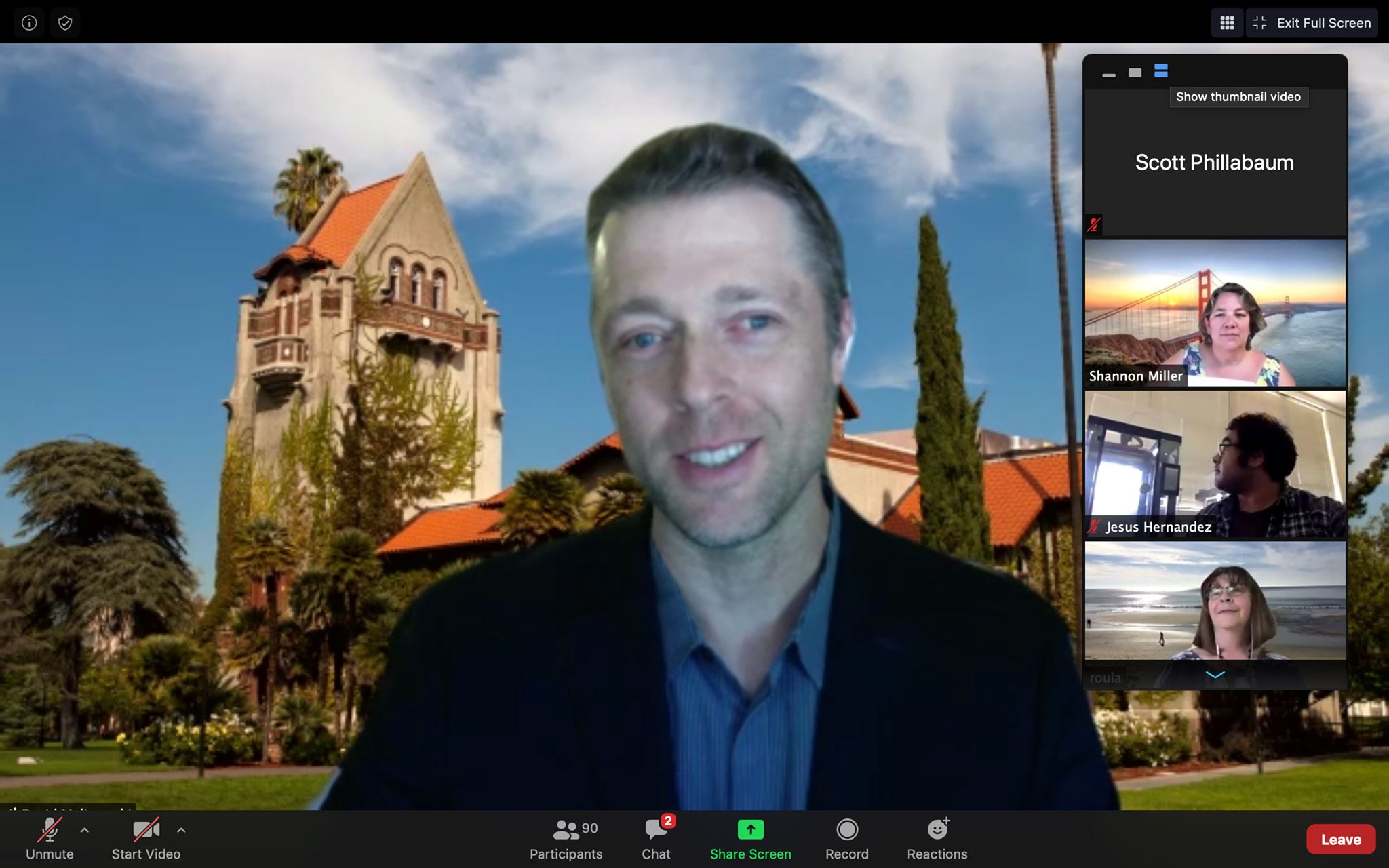The width and height of the screenshot is (1389, 868).
Task: Click Jesus Hernandez's muted microphone icon
Action: pyautogui.click(x=1093, y=527)
